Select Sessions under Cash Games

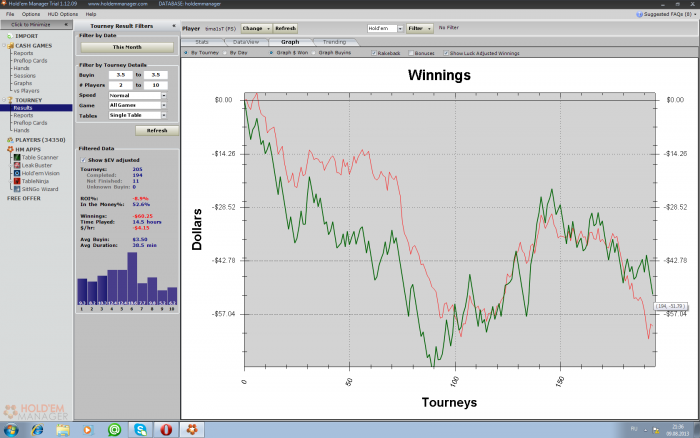pos(24,76)
